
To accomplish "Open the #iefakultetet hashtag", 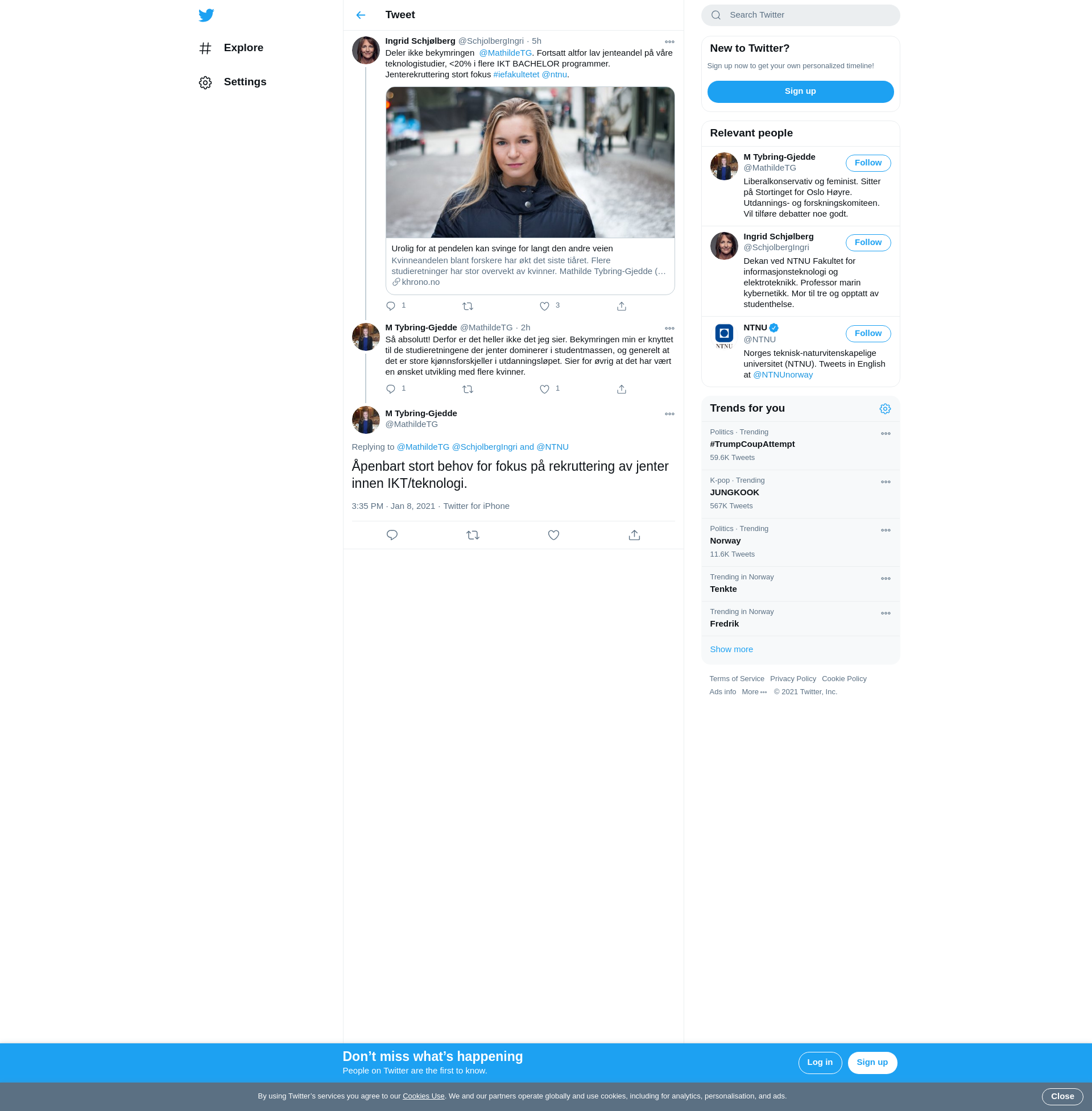I will click(516, 74).
